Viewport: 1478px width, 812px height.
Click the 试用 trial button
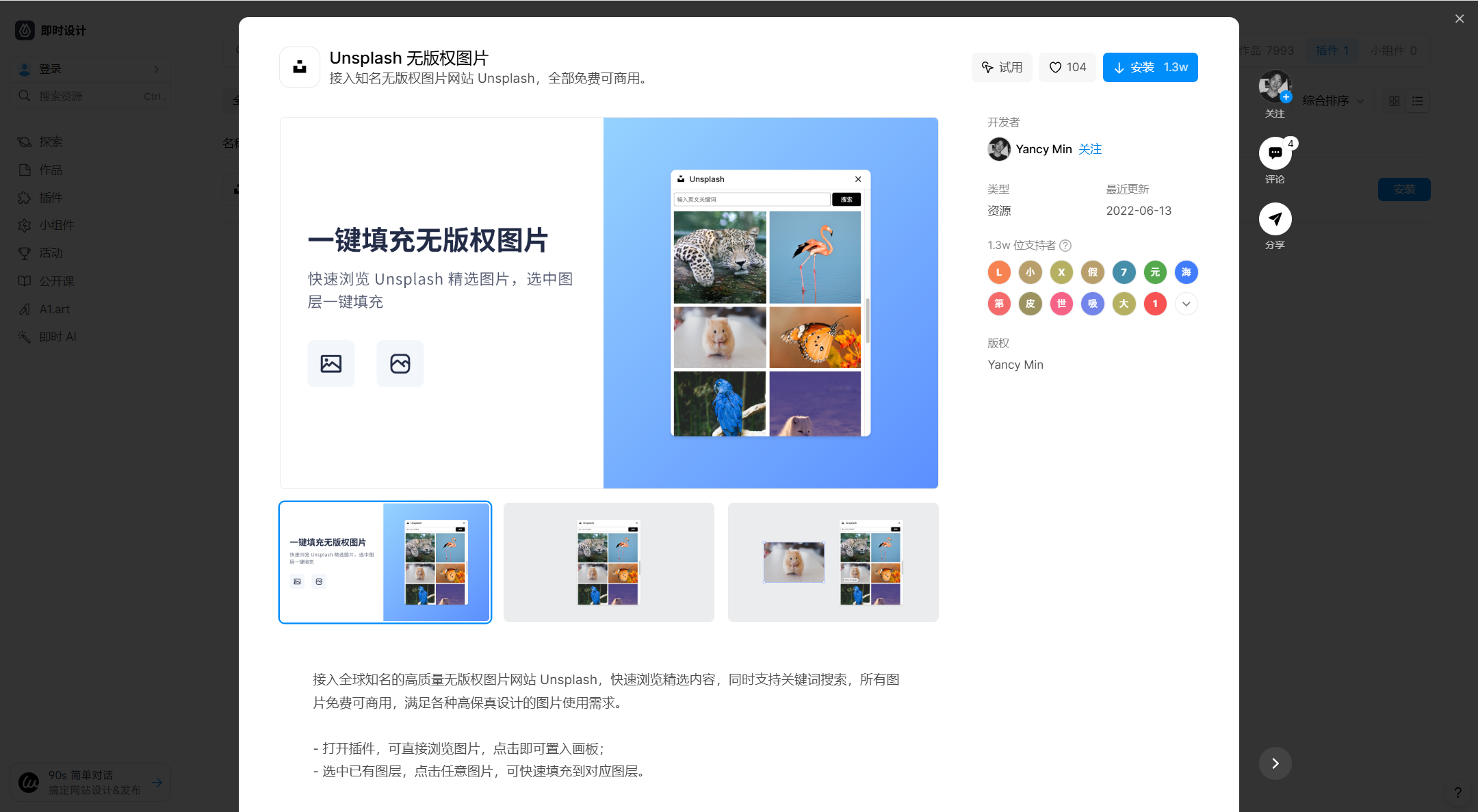[x=1002, y=67]
